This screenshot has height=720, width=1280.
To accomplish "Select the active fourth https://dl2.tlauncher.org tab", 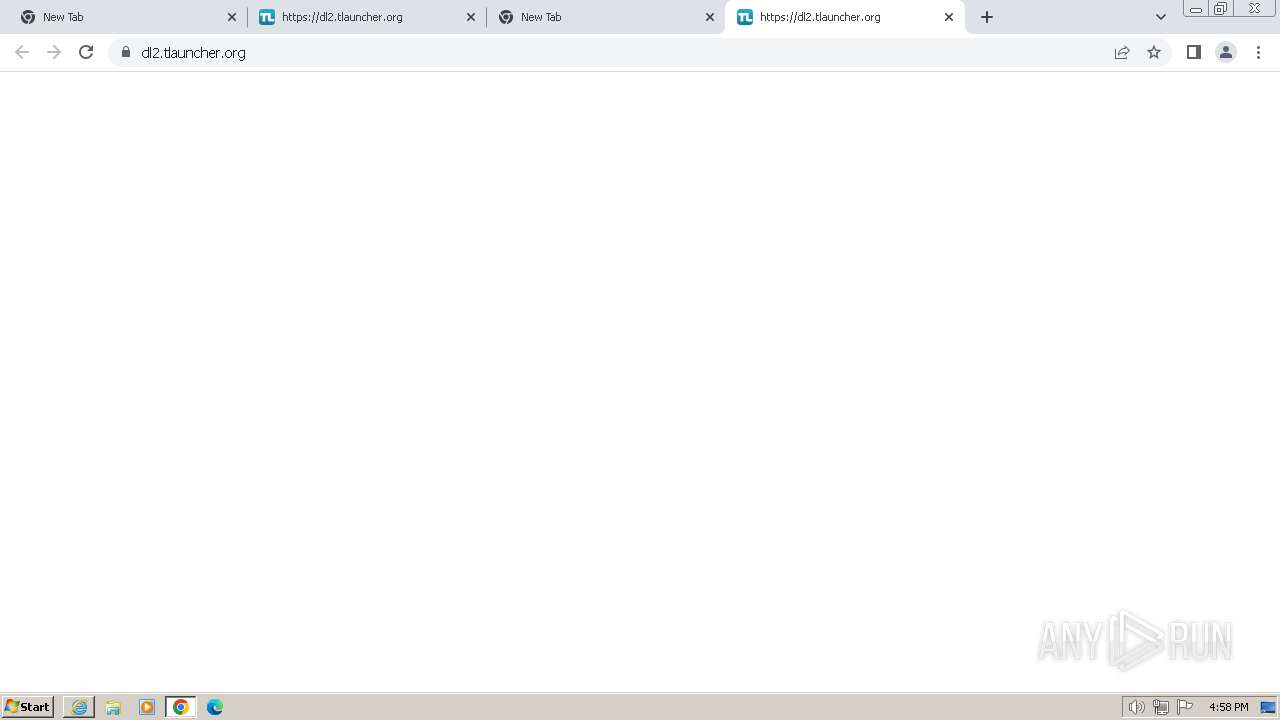I will pyautogui.click(x=844, y=17).
